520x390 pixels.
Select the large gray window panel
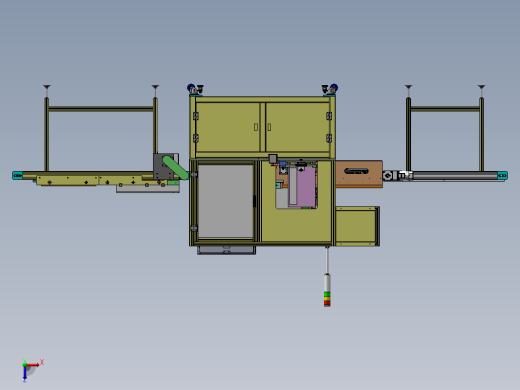226,201
